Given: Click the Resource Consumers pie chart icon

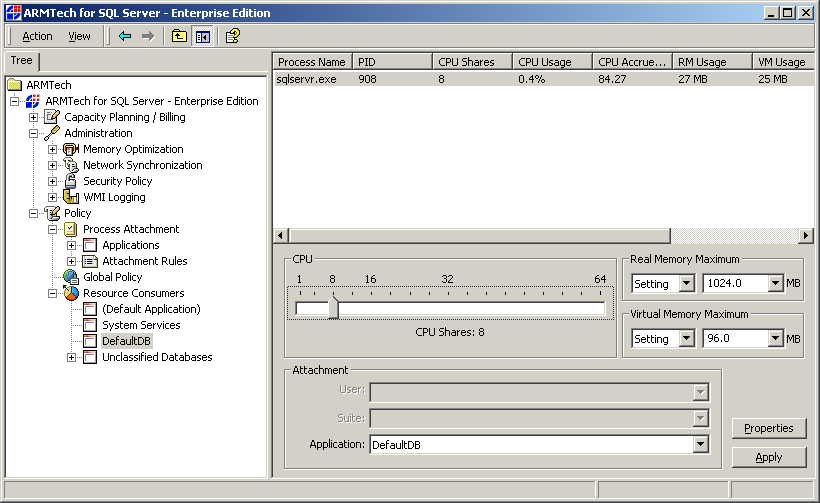Looking at the screenshot, I should point(71,293).
